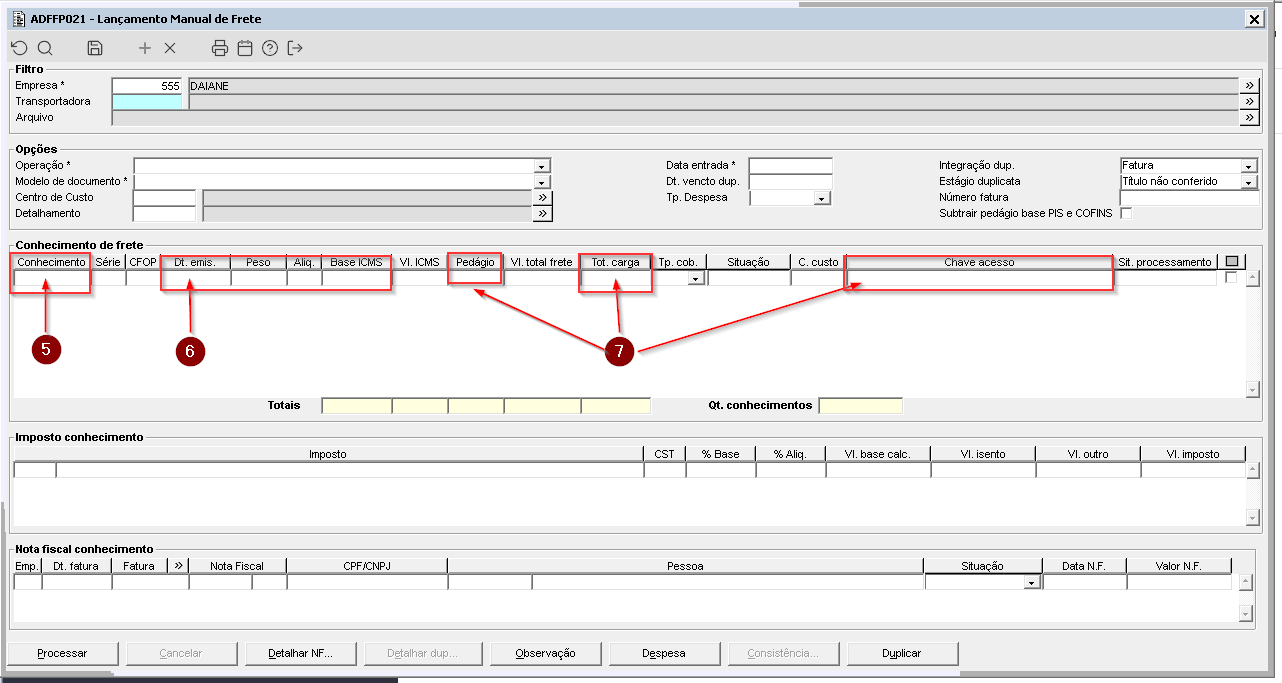Open lookup arrows for Detalhamento field

coord(542,214)
